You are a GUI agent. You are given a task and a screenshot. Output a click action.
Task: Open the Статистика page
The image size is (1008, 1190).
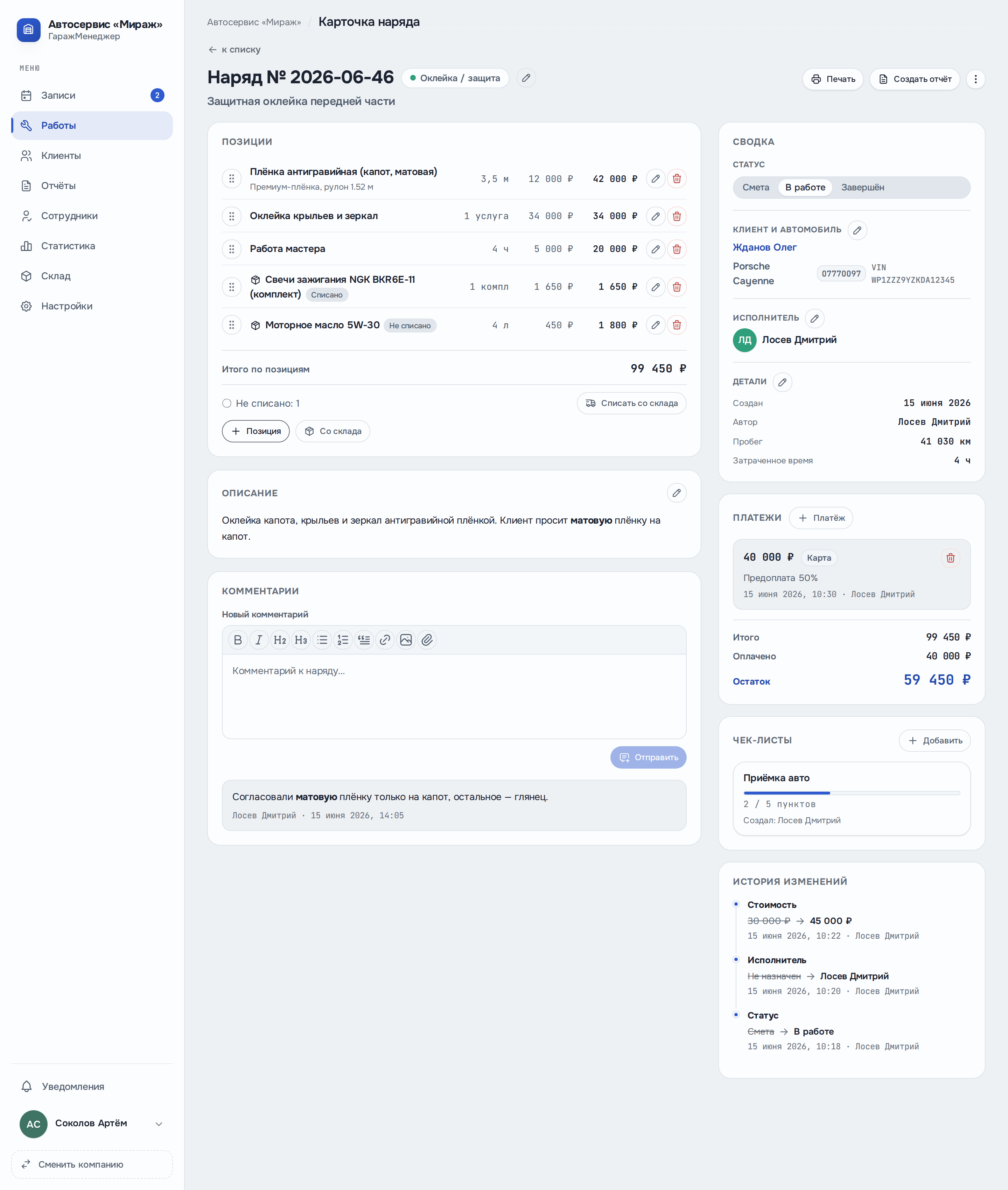point(92,246)
